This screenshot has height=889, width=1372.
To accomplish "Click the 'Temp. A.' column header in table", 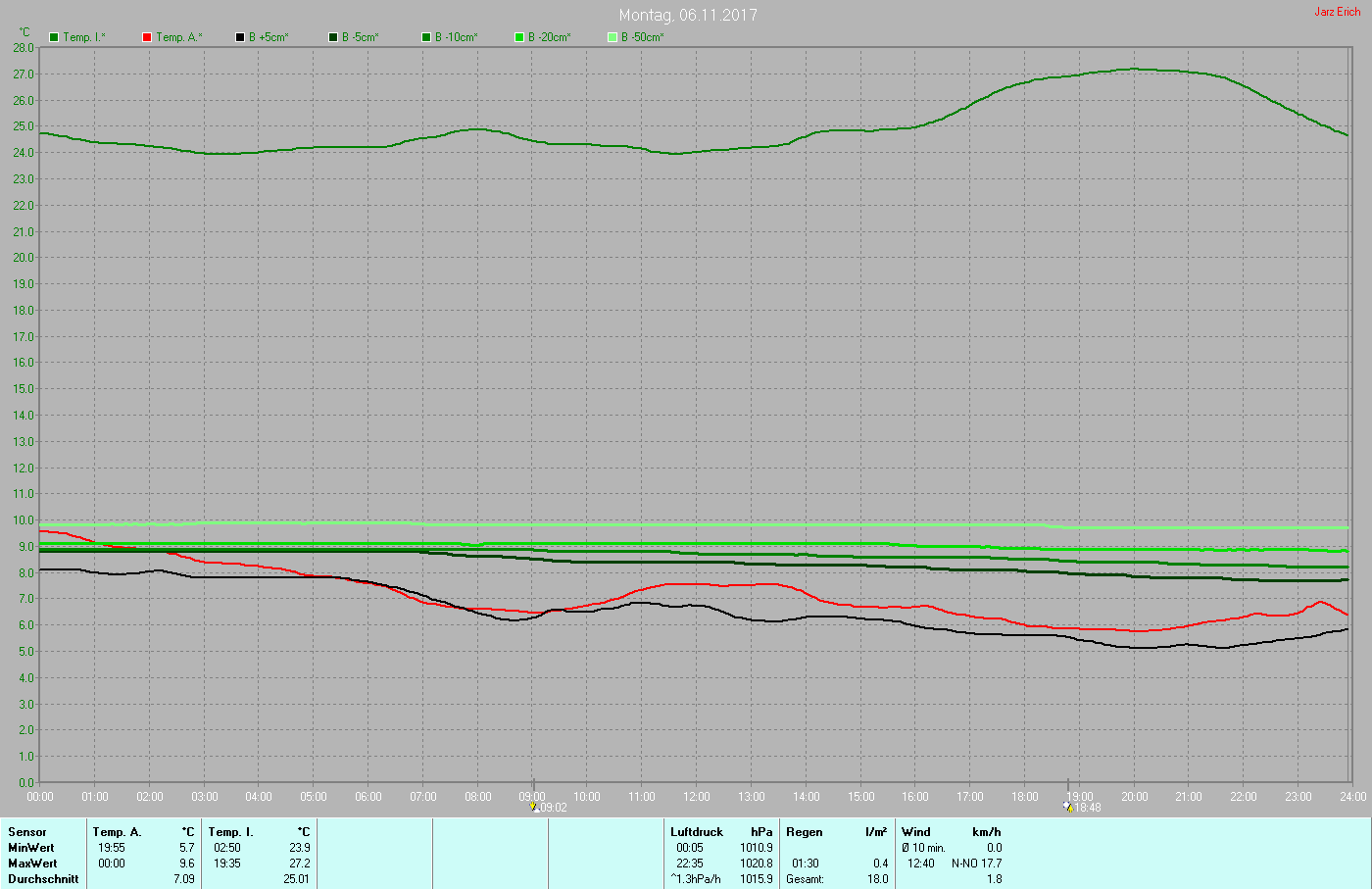I will tap(118, 832).
